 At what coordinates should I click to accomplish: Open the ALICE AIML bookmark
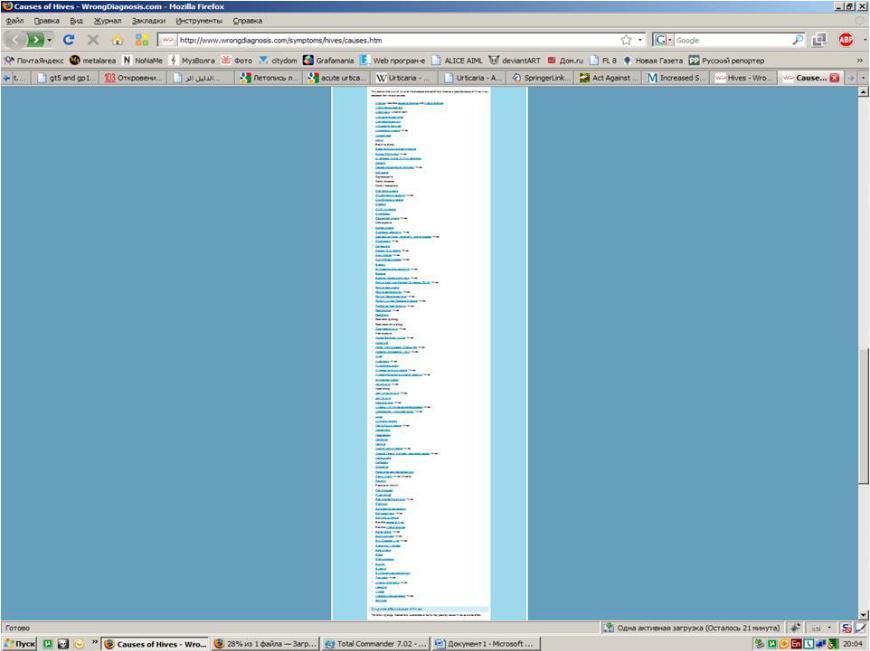coord(457,60)
